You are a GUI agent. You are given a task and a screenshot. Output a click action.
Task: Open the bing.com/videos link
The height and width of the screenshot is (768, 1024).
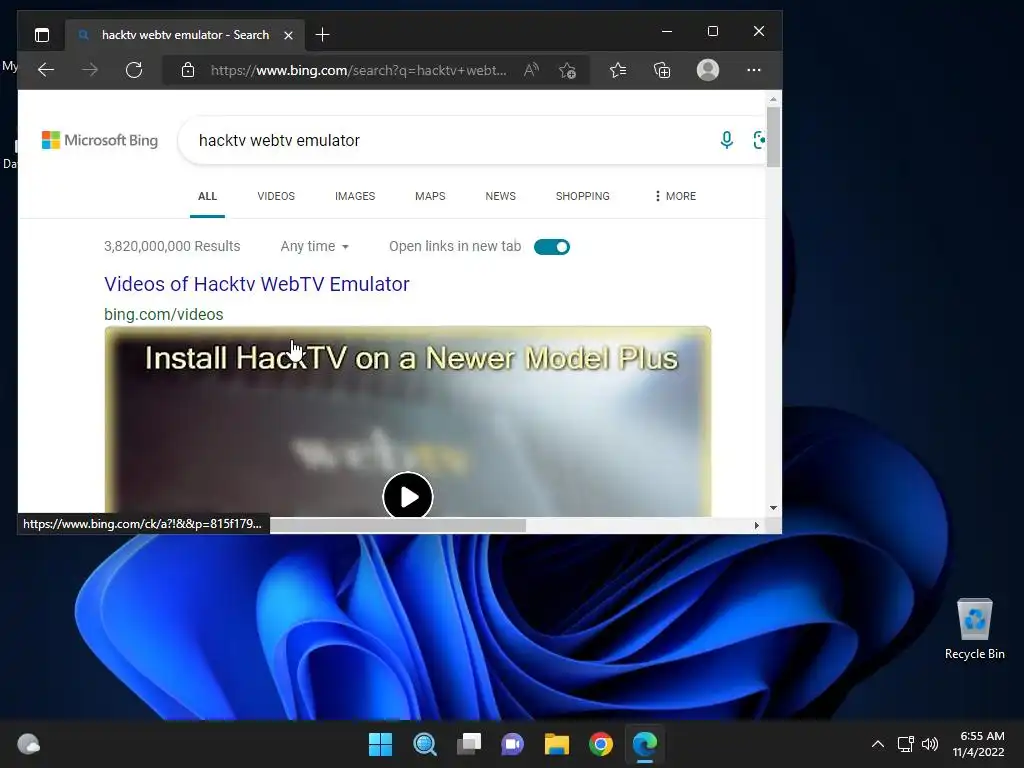point(164,314)
